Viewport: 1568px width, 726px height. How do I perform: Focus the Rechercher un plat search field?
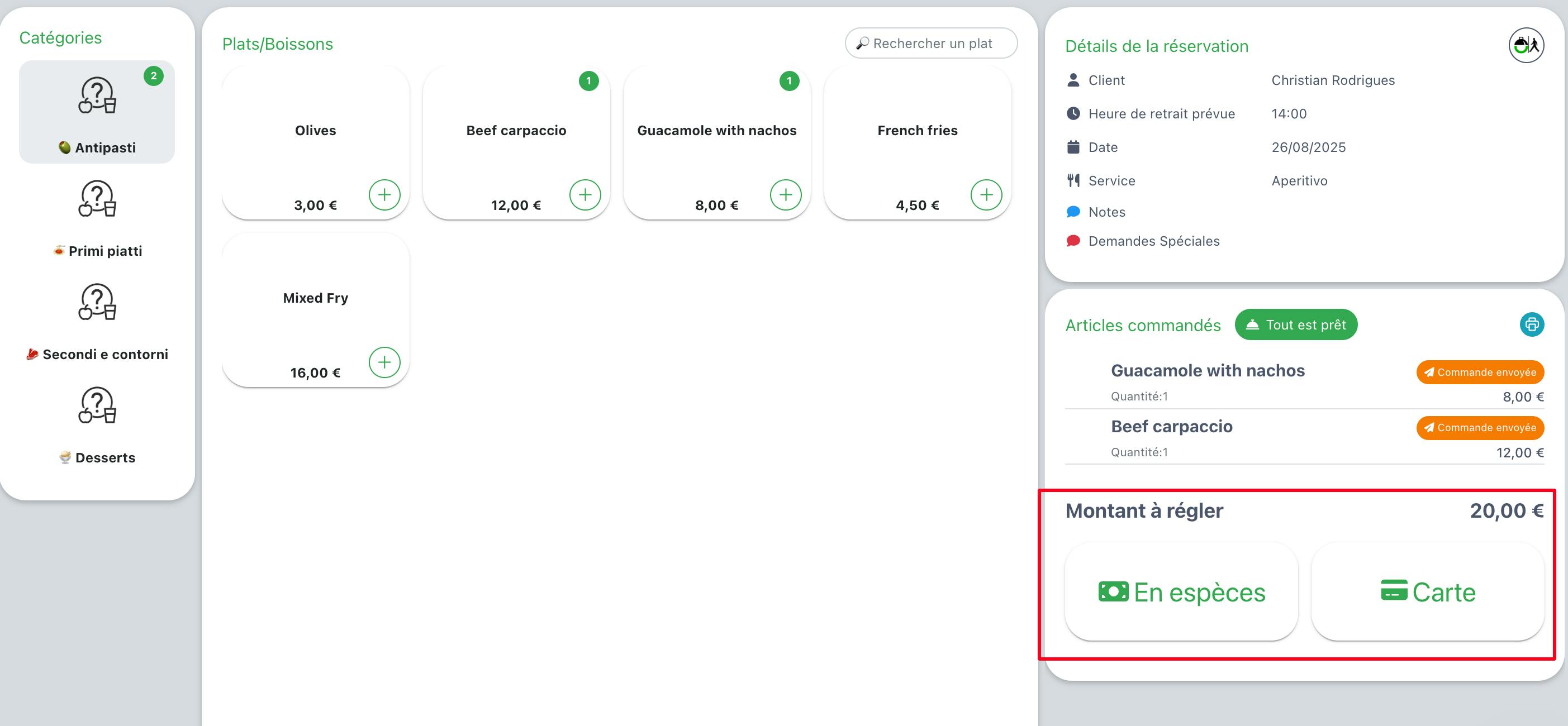[x=931, y=43]
